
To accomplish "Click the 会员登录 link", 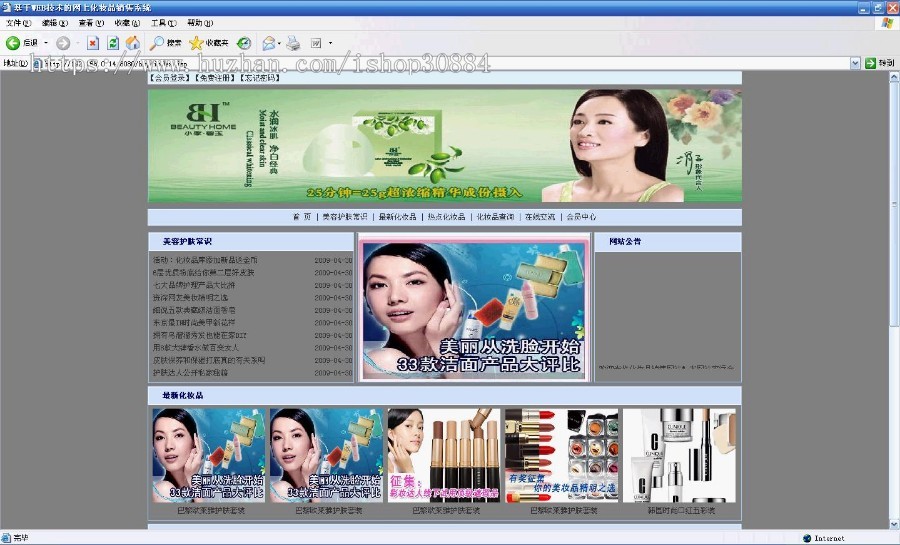I will pos(170,78).
